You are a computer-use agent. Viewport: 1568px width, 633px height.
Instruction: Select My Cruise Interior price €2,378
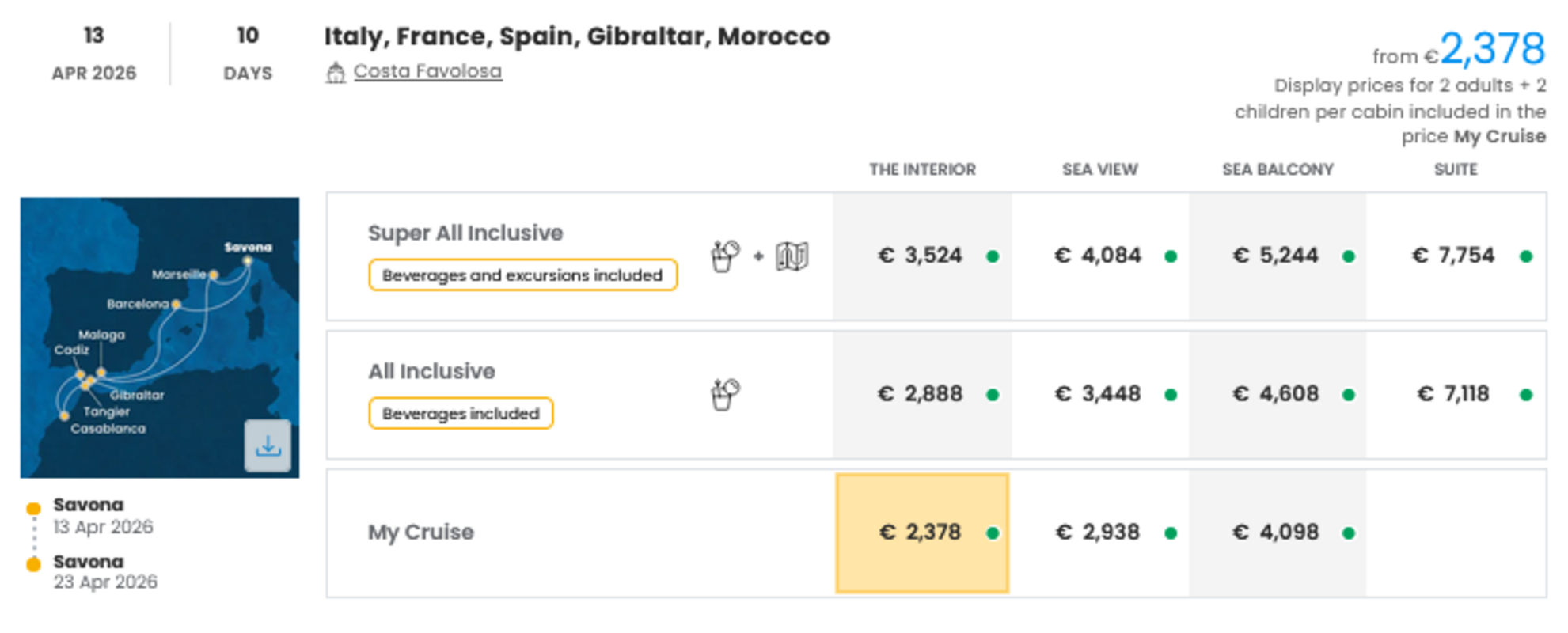click(x=921, y=533)
